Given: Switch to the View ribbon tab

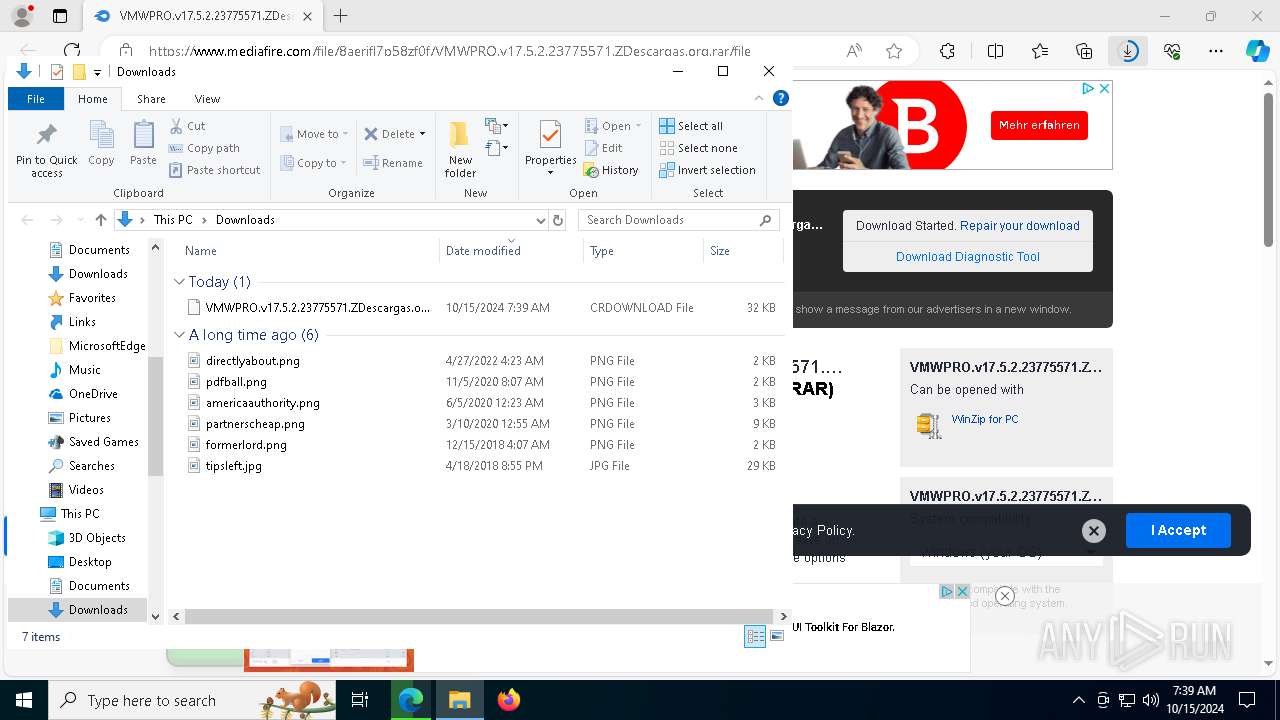Looking at the screenshot, I should tap(207, 99).
